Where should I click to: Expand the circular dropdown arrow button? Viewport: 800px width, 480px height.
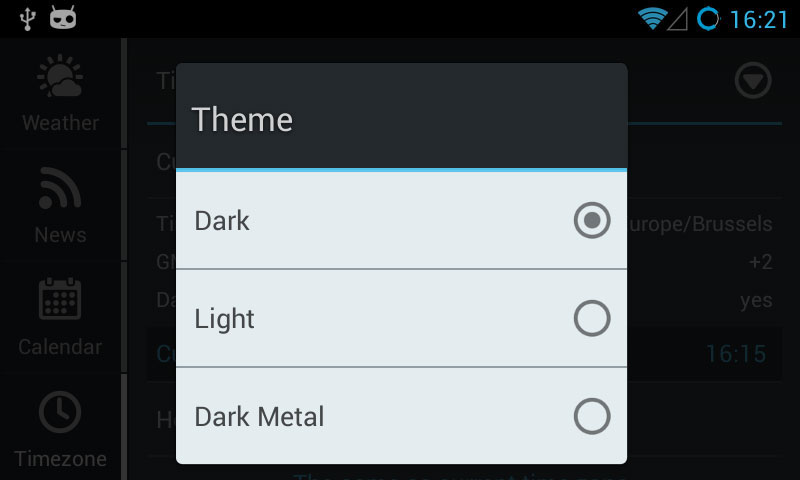753,80
